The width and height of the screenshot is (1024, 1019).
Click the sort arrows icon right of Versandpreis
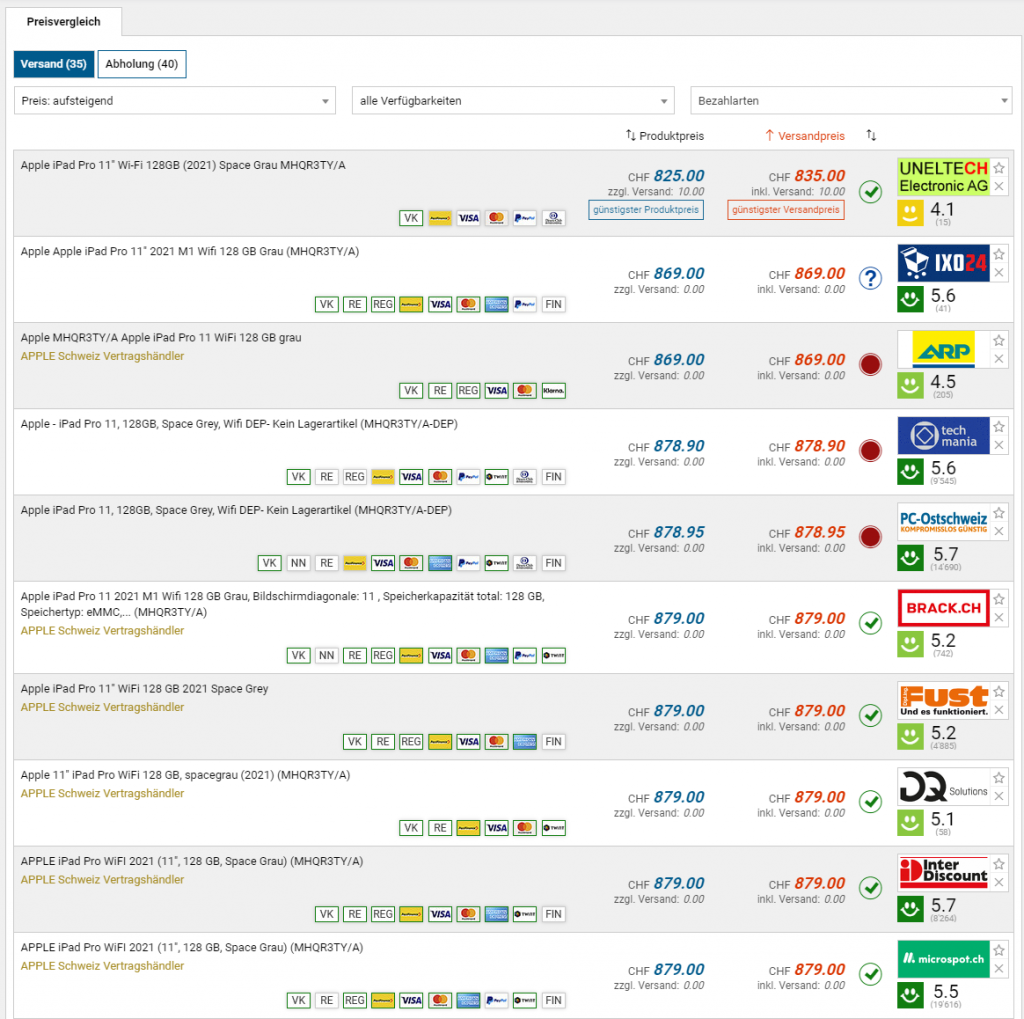(871, 135)
